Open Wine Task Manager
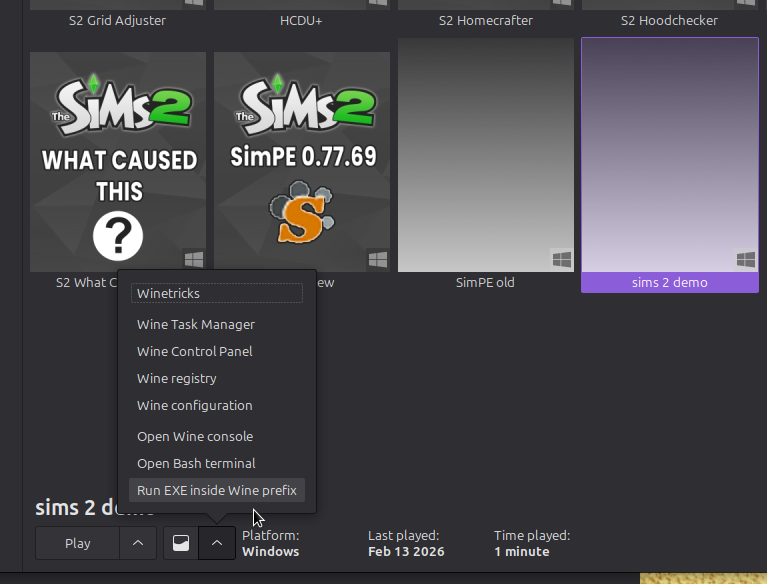767x584 pixels. tap(196, 324)
